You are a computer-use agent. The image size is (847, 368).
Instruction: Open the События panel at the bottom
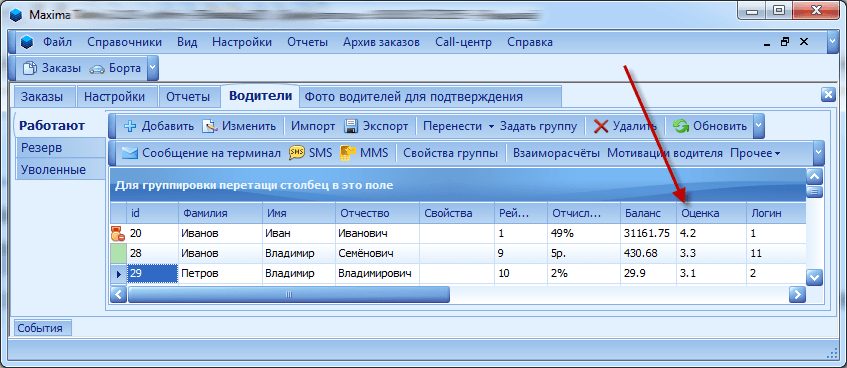[43, 328]
